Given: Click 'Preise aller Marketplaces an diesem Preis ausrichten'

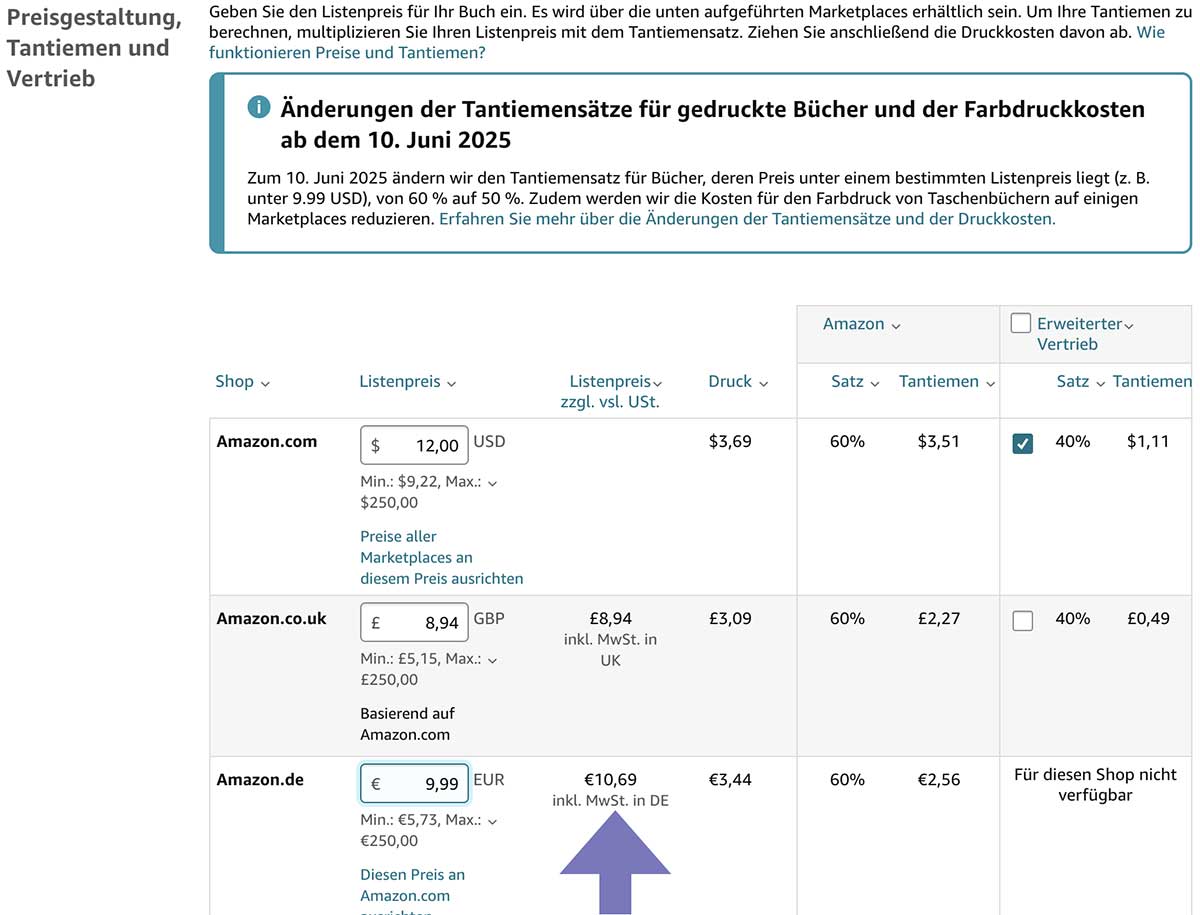Looking at the screenshot, I should coord(441,557).
